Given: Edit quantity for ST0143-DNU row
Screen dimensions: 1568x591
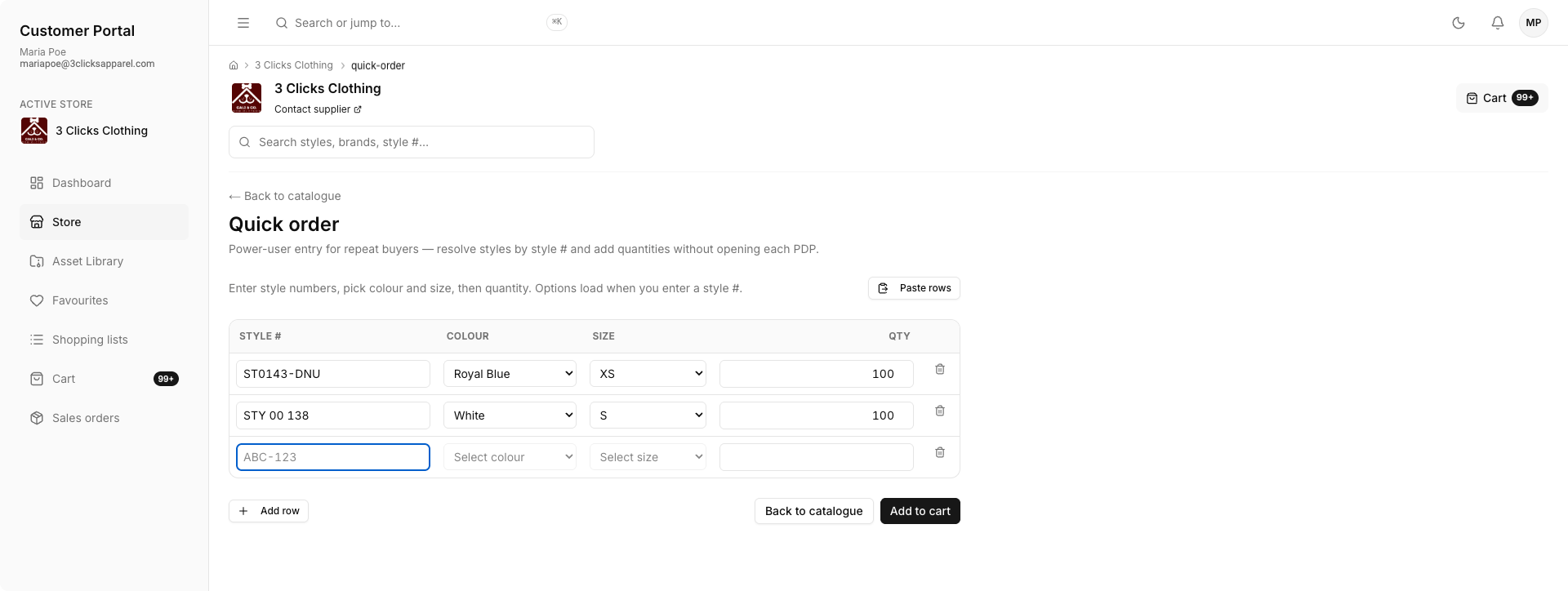Looking at the screenshot, I should (816, 374).
